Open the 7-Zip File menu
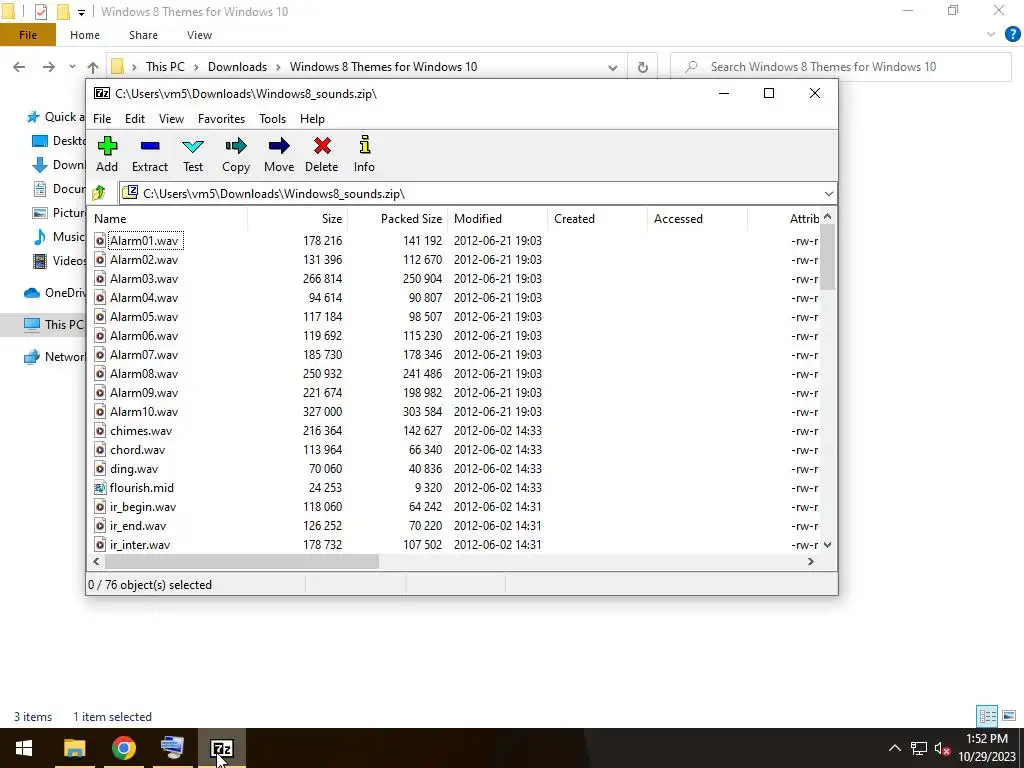This screenshot has width=1024, height=768. (x=102, y=119)
